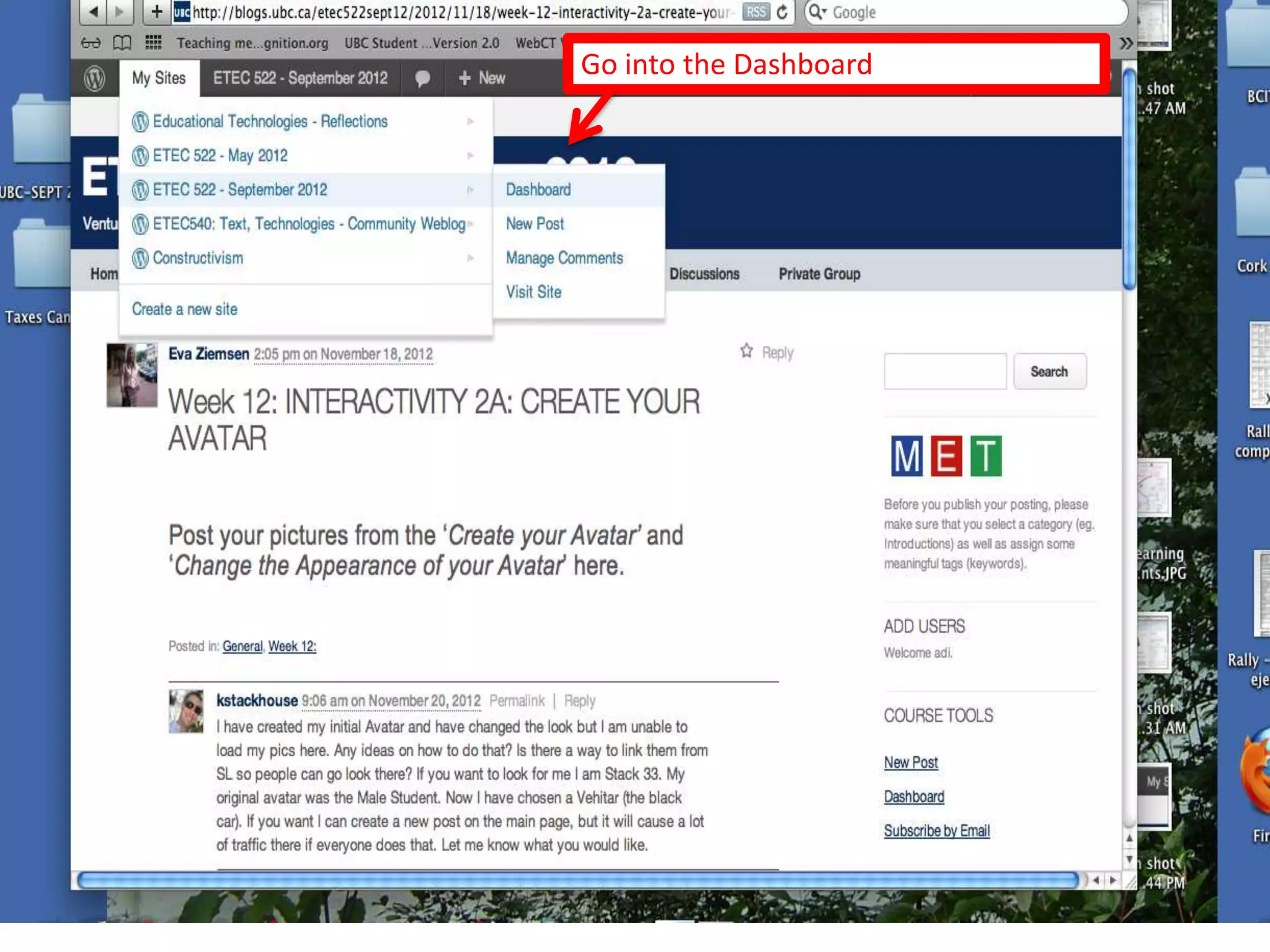Viewport: 1270px width, 952px height.
Task: Click the browser reload icon
Action: tap(783, 12)
